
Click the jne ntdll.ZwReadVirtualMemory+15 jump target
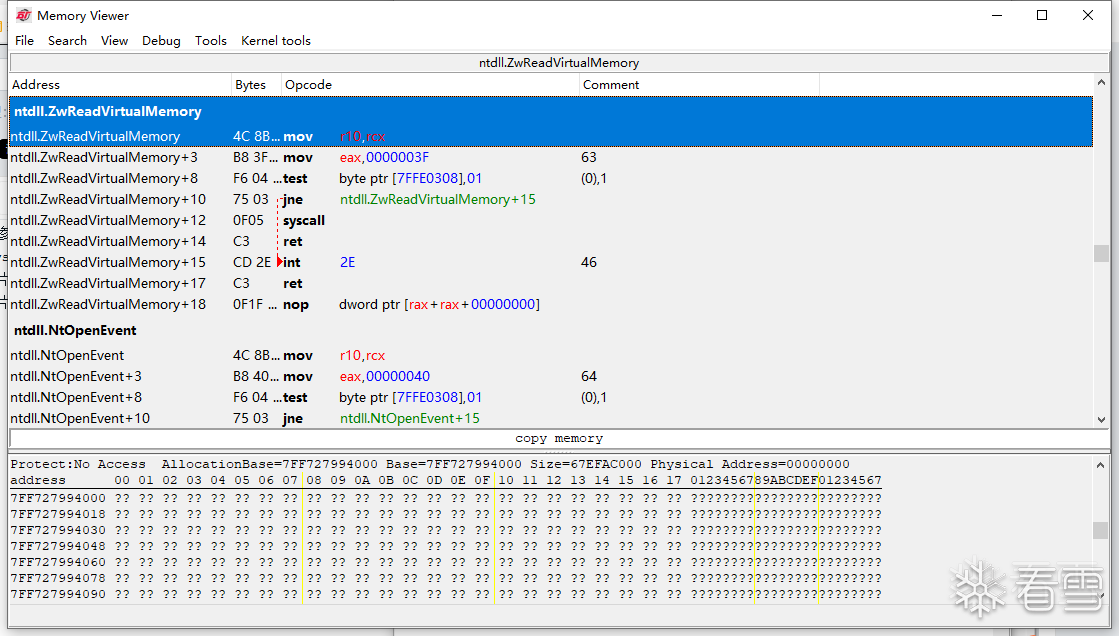pyautogui.click(x=437, y=199)
